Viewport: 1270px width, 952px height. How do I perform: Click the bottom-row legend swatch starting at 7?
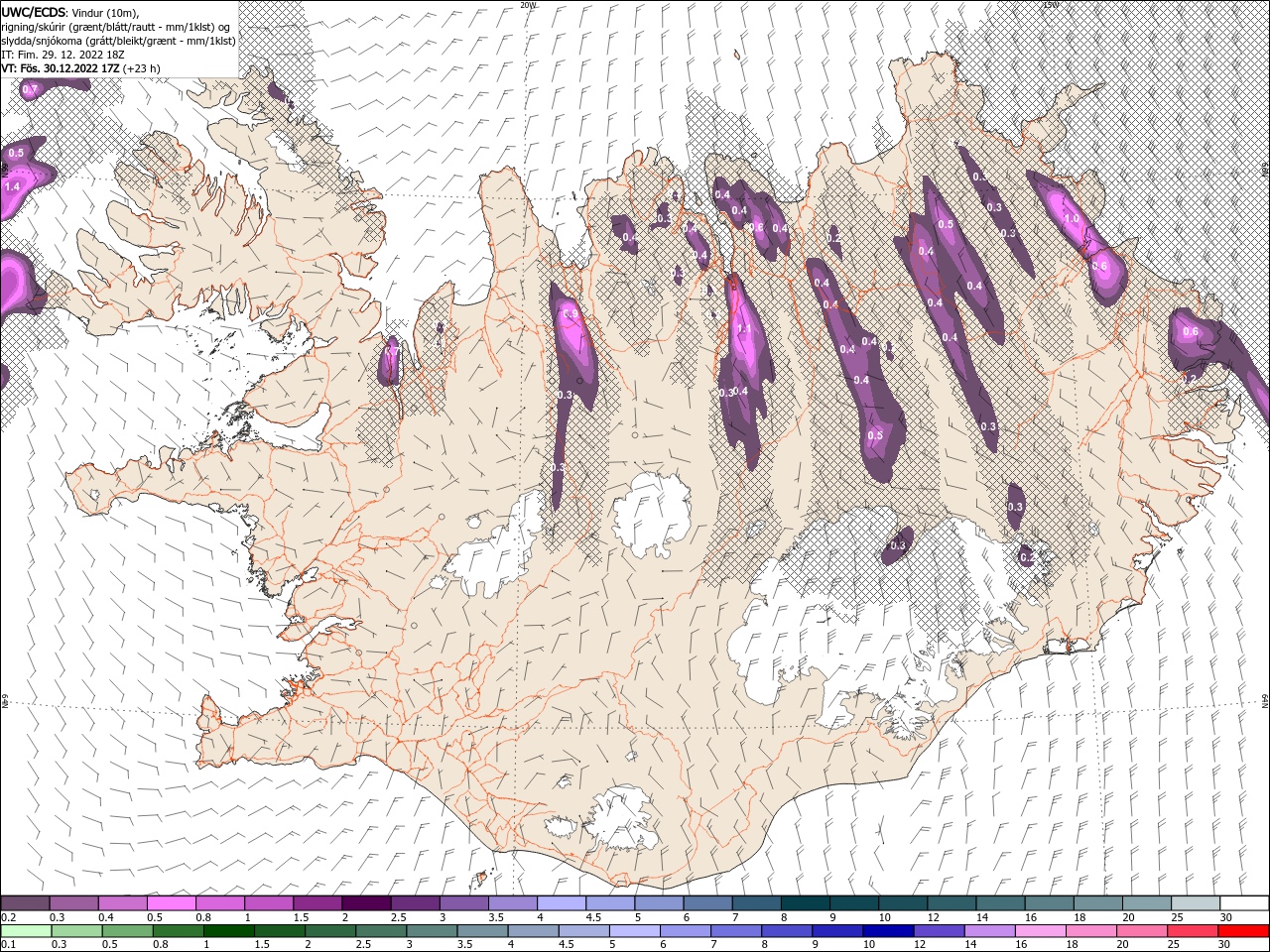click(x=735, y=930)
